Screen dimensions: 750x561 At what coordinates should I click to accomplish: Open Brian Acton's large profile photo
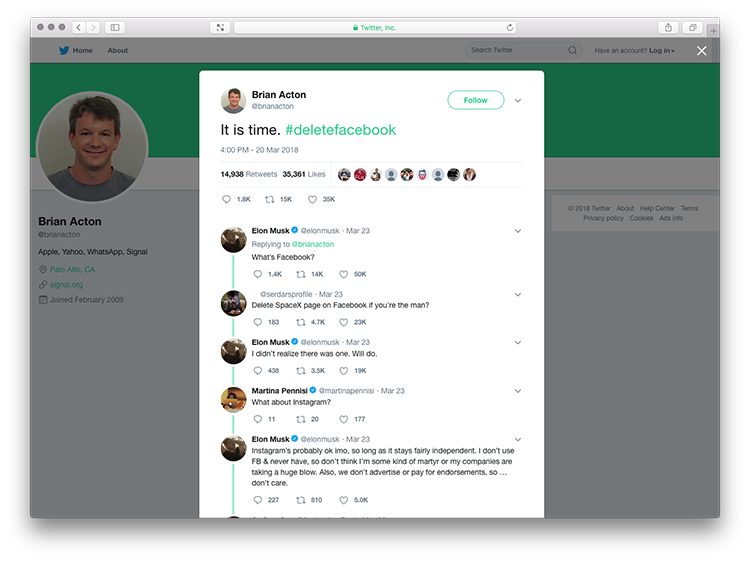[92, 147]
